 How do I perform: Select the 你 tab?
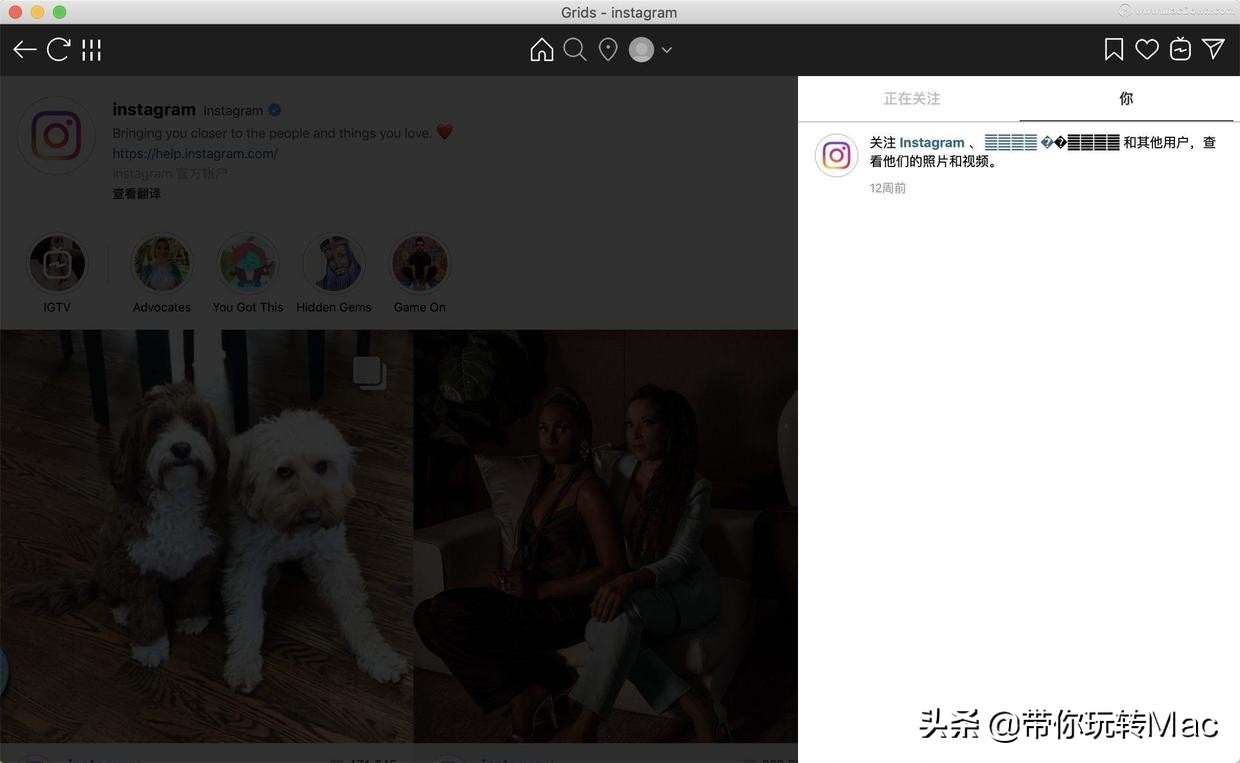1125,98
